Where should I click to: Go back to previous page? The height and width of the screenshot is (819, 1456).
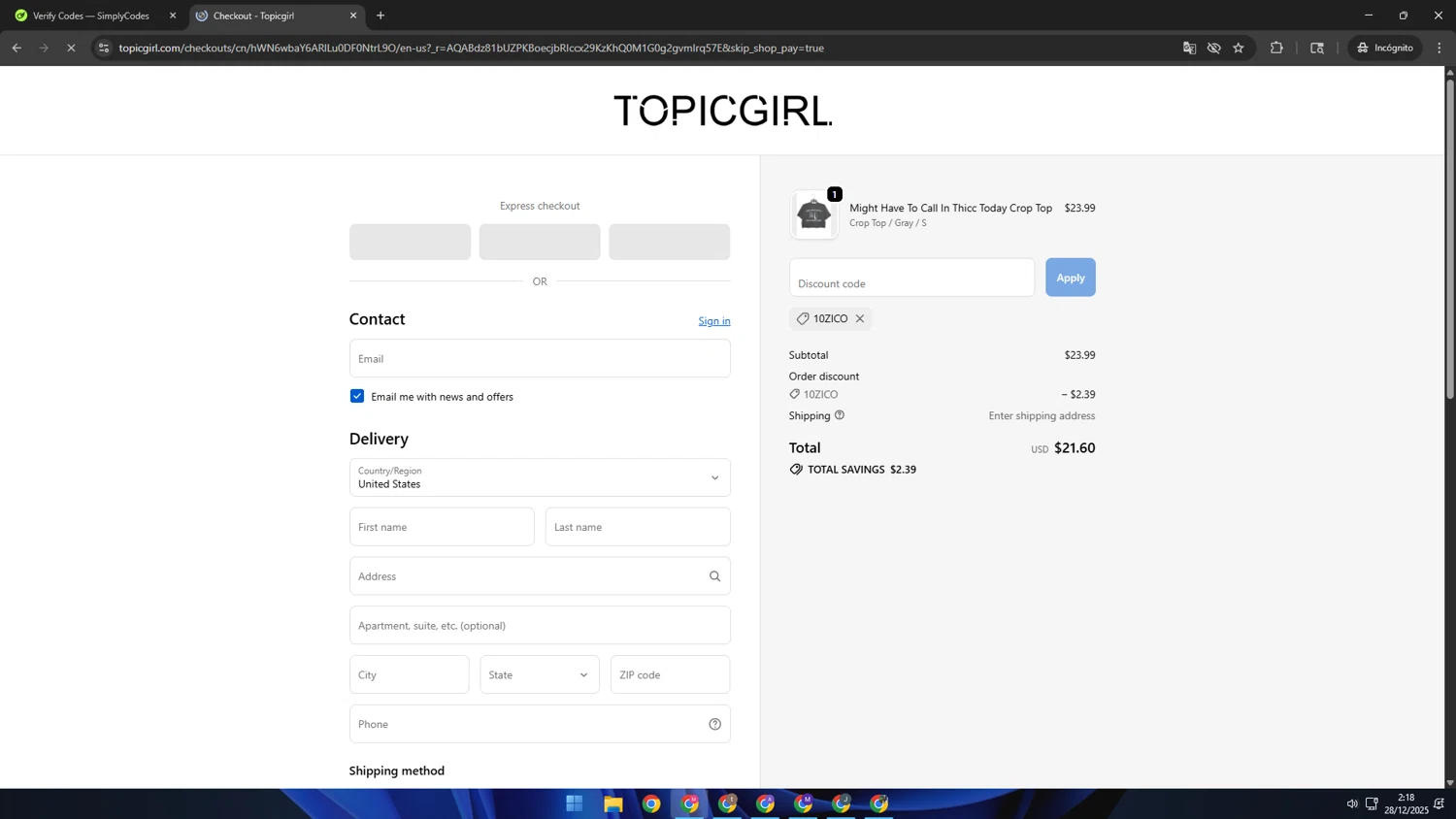pyautogui.click(x=17, y=48)
